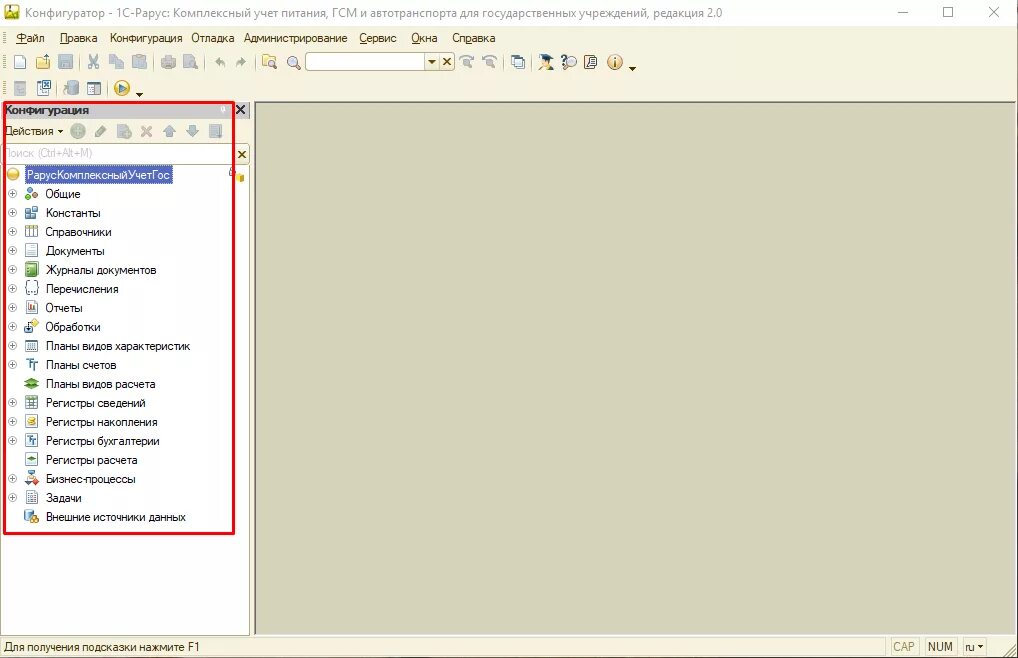1018x658 pixels.
Task: Click the Find next icon
Action: point(466,62)
